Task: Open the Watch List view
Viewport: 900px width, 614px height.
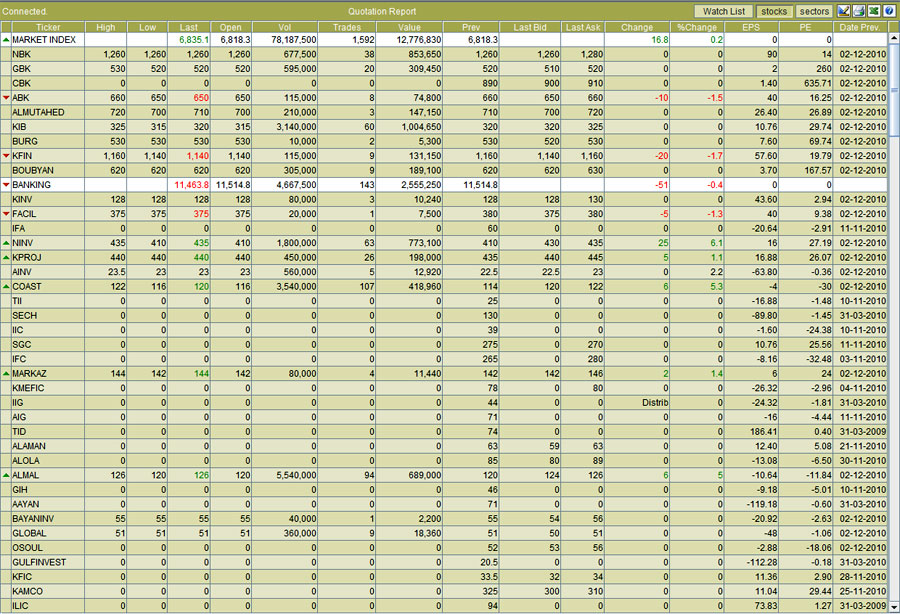Action: 724,11
